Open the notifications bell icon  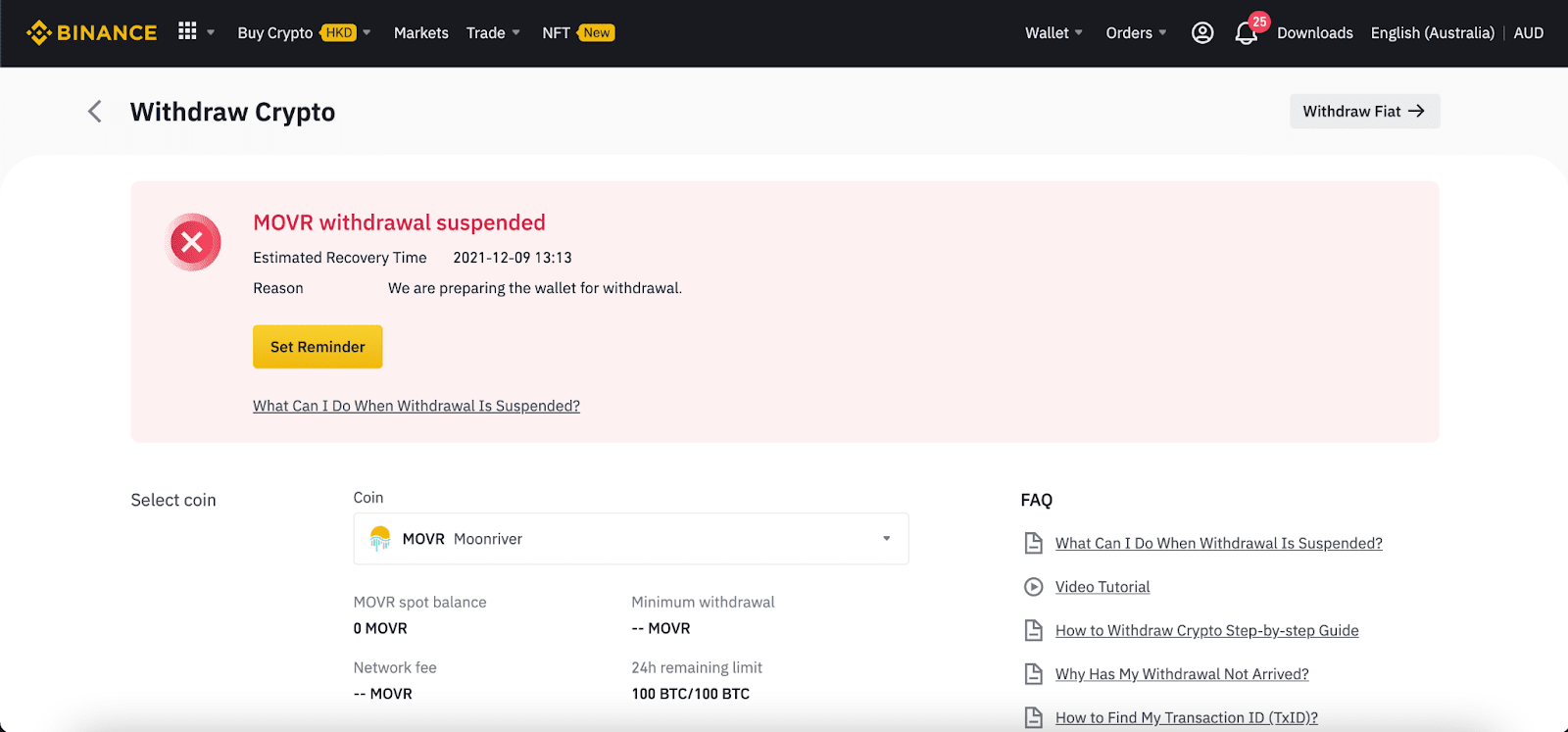pos(1246,33)
